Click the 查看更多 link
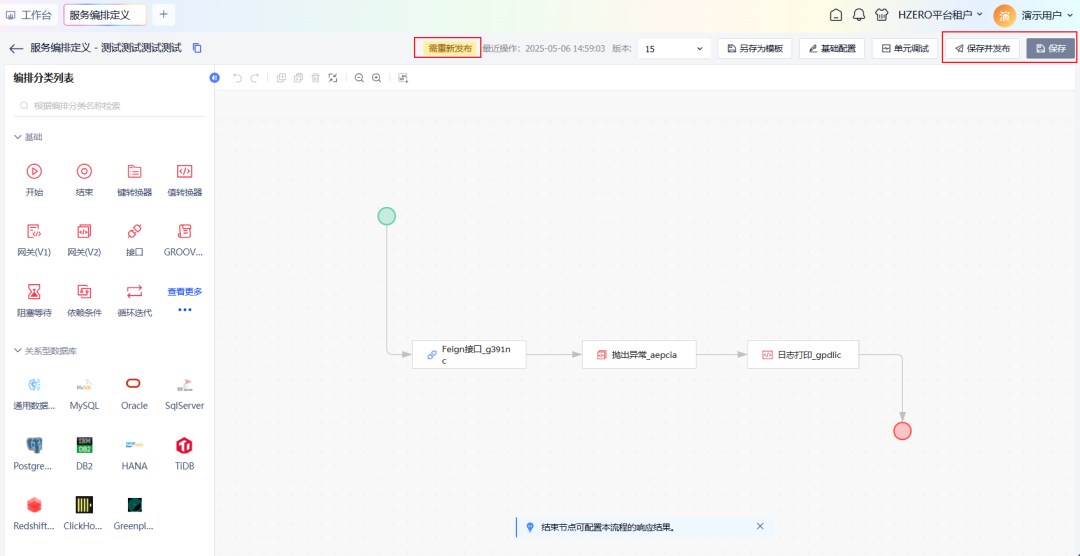This screenshot has height=556, width=1080. click(x=184, y=292)
